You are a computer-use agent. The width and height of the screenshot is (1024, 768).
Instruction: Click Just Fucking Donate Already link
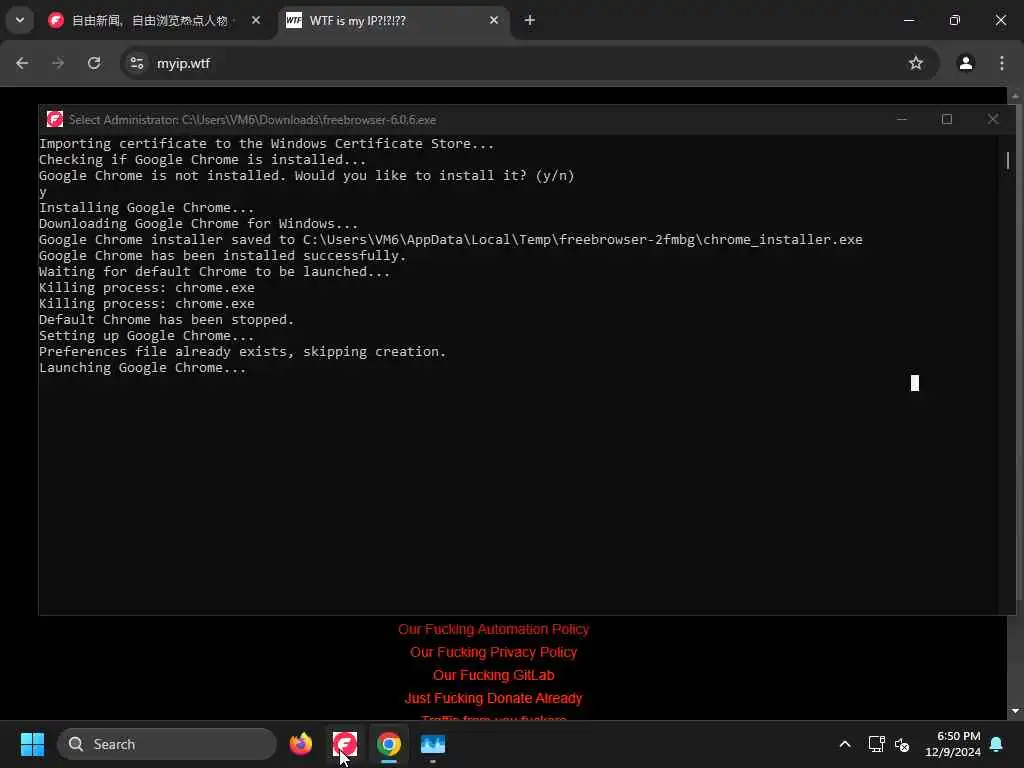tap(493, 698)
